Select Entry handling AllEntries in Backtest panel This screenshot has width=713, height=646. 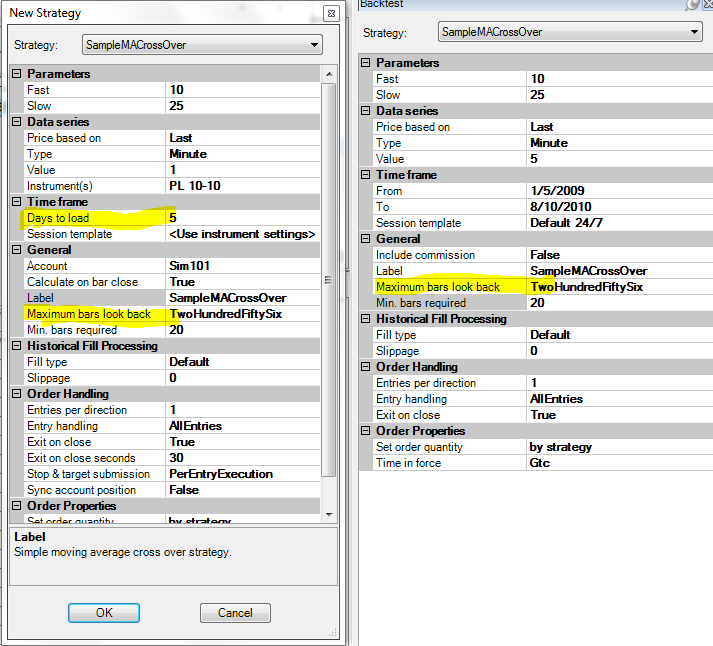coord(620,399)
